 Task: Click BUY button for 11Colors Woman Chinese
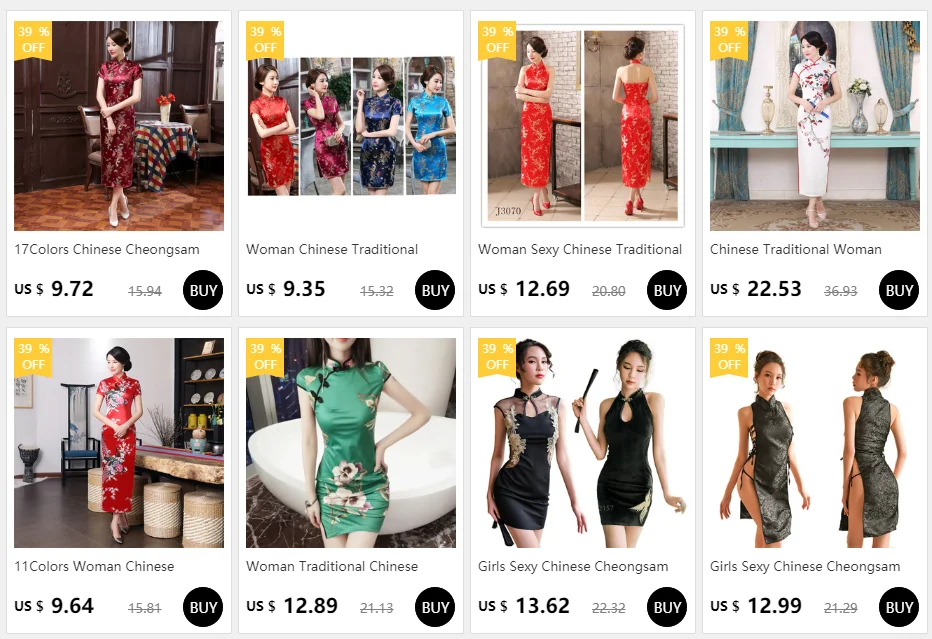pyautogui.click(x=203, y=607)
